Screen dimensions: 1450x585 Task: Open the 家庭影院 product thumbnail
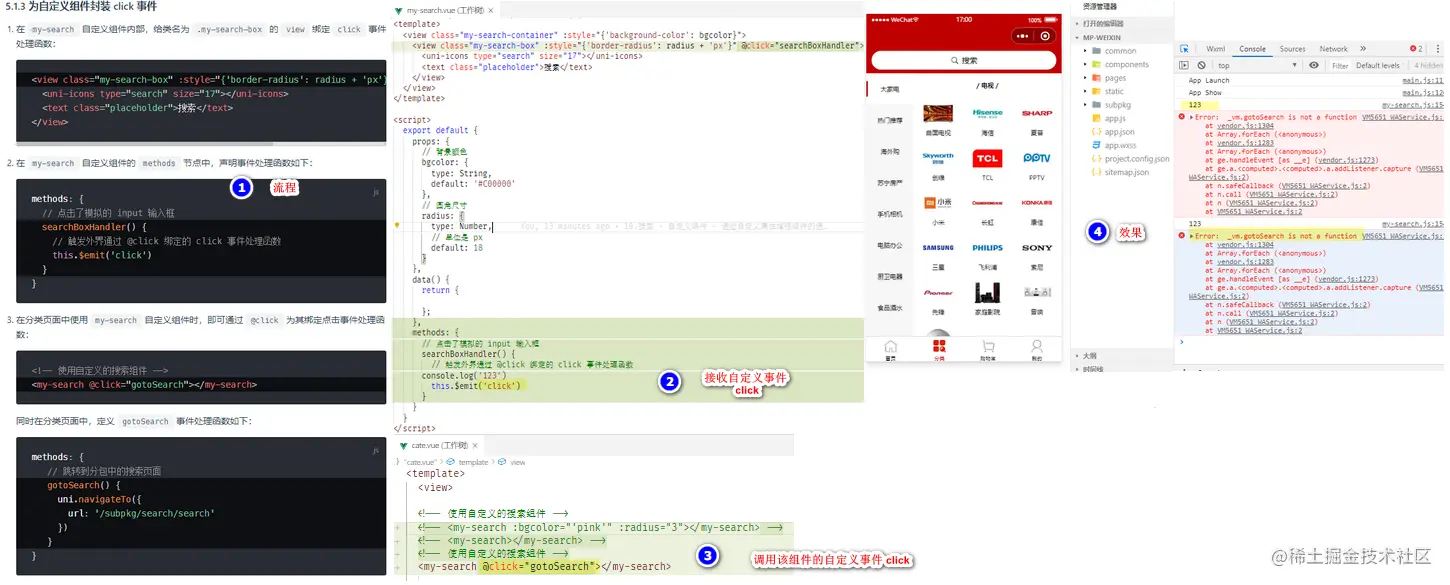point(988,293)
